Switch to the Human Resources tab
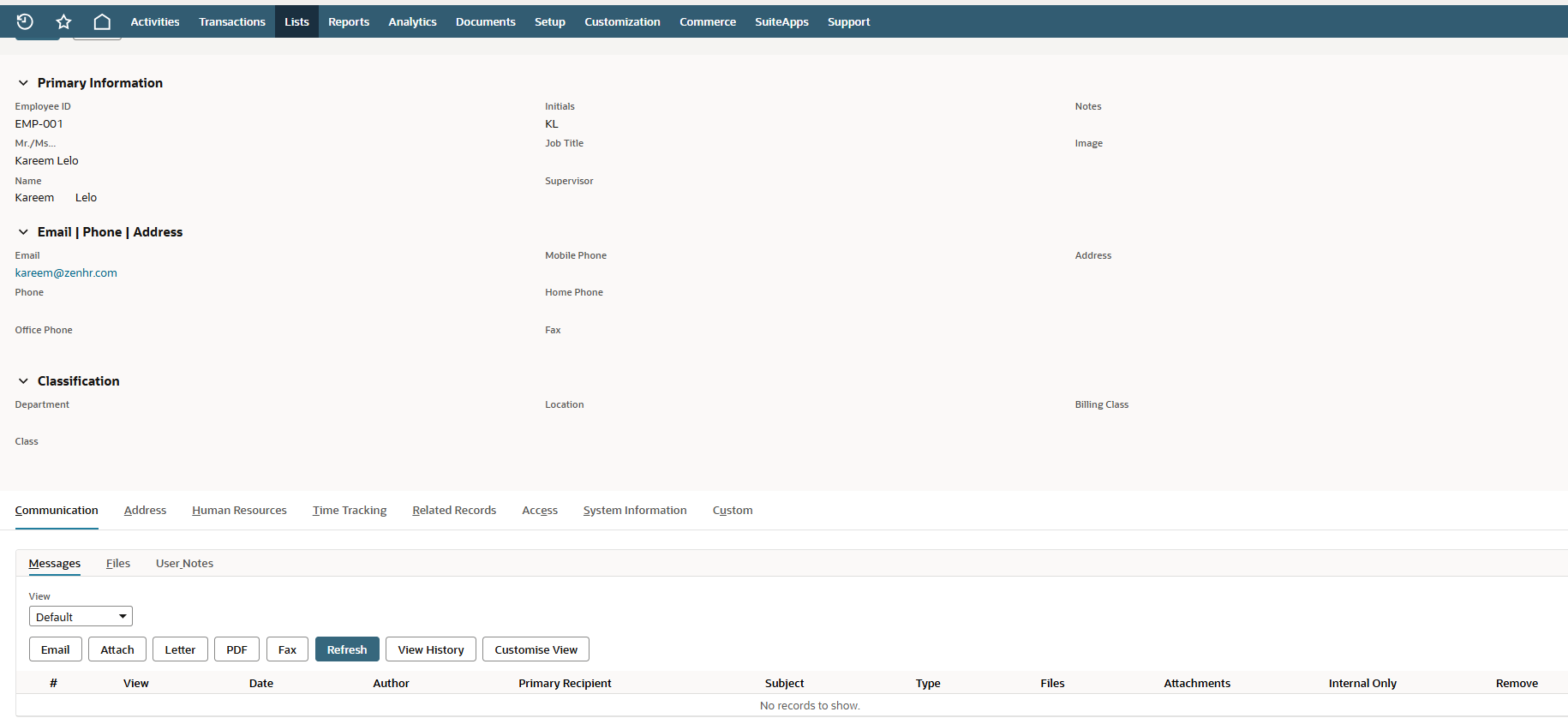This screenshot has width=1568, height=718. coord(240,511)
